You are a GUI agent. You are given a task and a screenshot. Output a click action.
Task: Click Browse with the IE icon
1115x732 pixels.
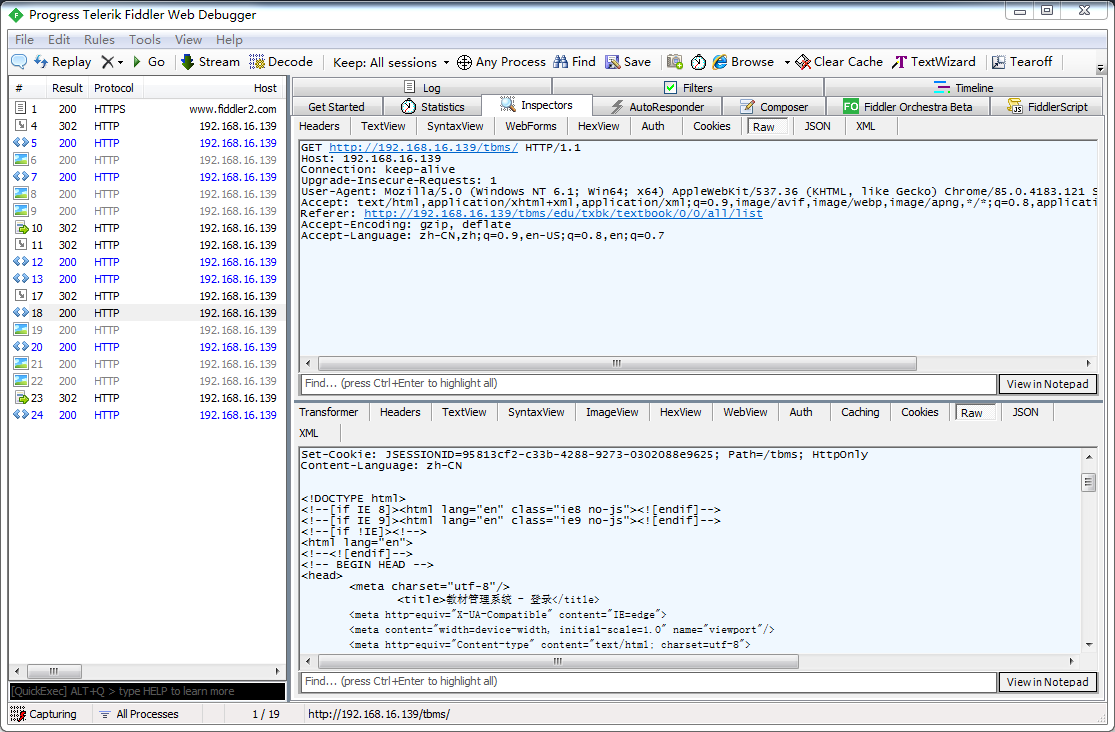pyautogui.click(x=743, y=62)
